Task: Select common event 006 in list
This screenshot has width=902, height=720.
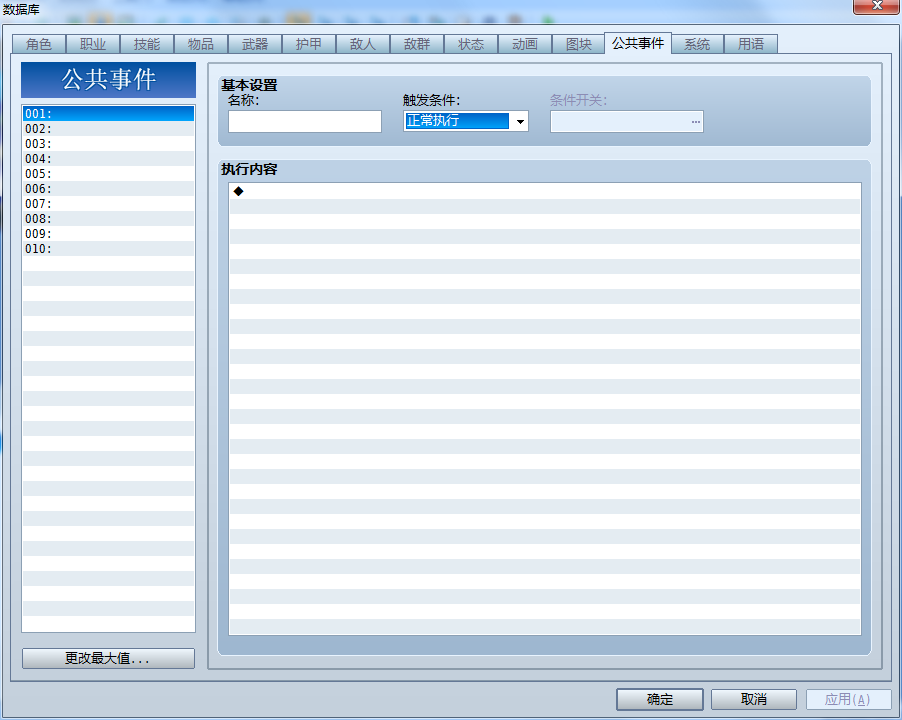Action: 108,188
